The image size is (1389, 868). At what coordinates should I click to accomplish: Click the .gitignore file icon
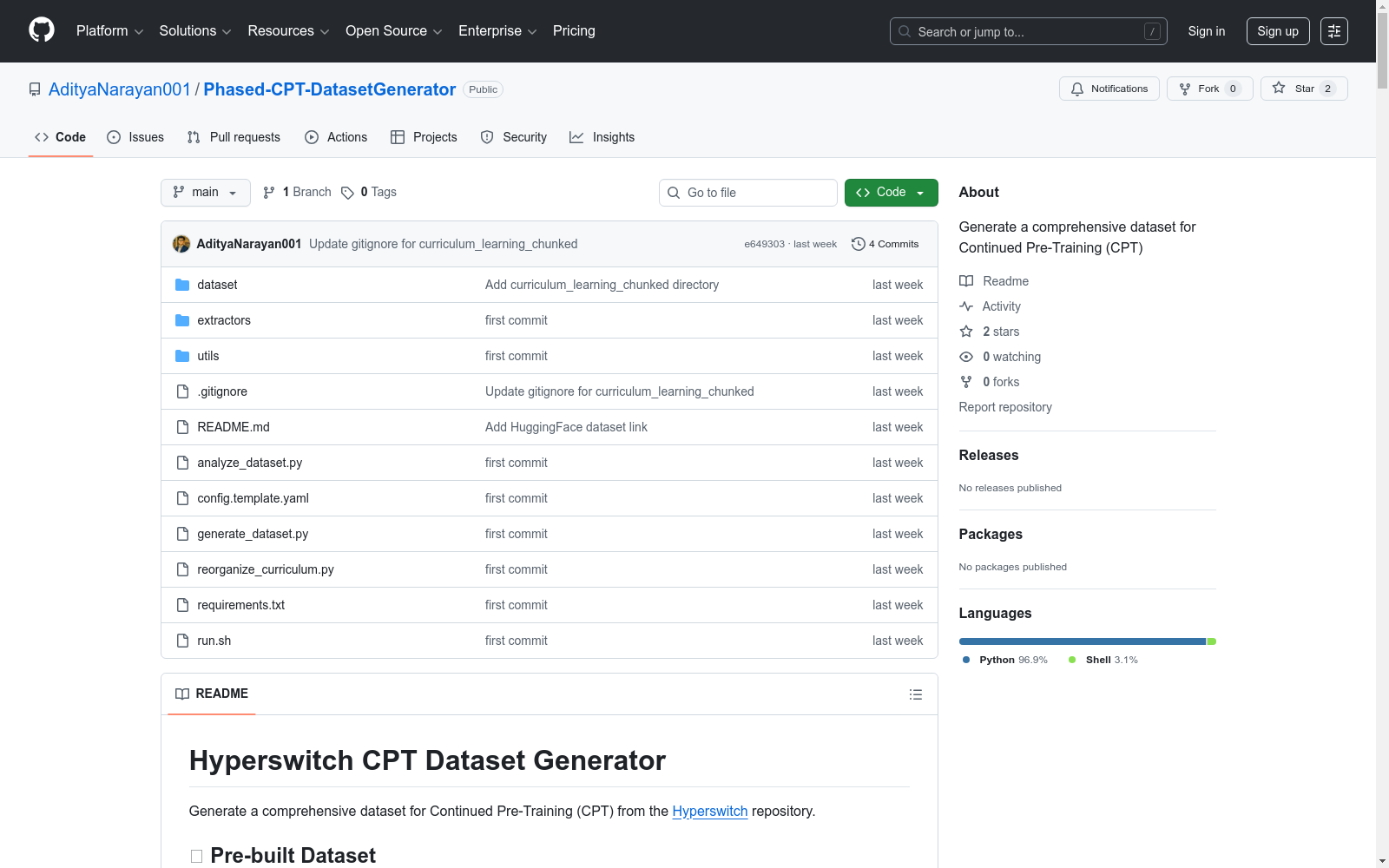(182, 391)
